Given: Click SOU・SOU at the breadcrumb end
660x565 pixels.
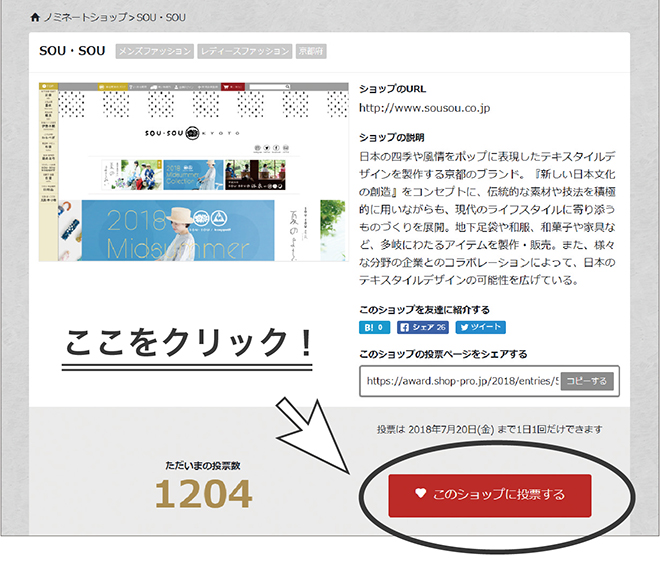Looking at the screenshot, I should pos(161,17).
